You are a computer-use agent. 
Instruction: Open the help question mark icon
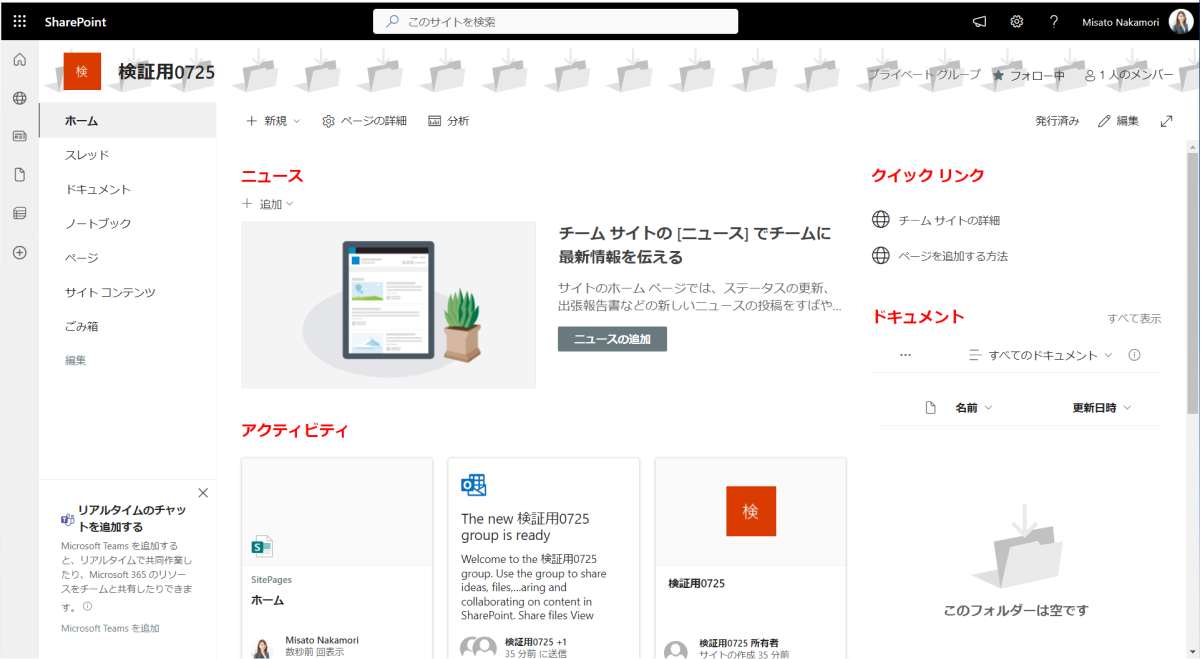point(1053,21)
